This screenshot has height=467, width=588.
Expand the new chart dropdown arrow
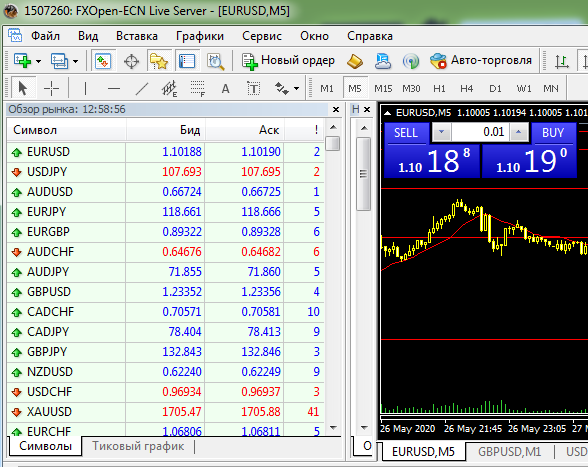click(38, 61)
